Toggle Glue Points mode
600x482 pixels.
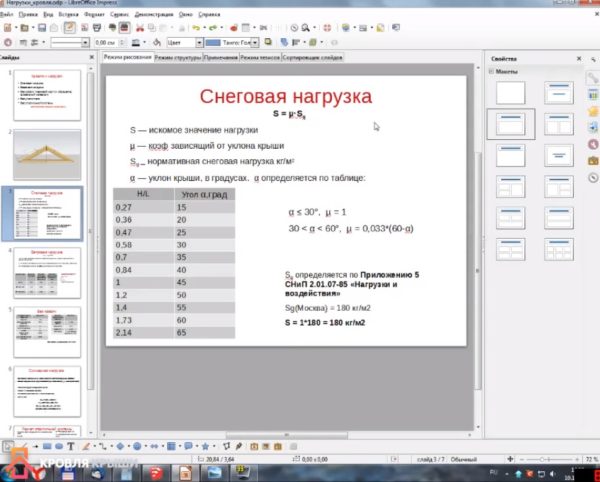(x=239, y=446)
